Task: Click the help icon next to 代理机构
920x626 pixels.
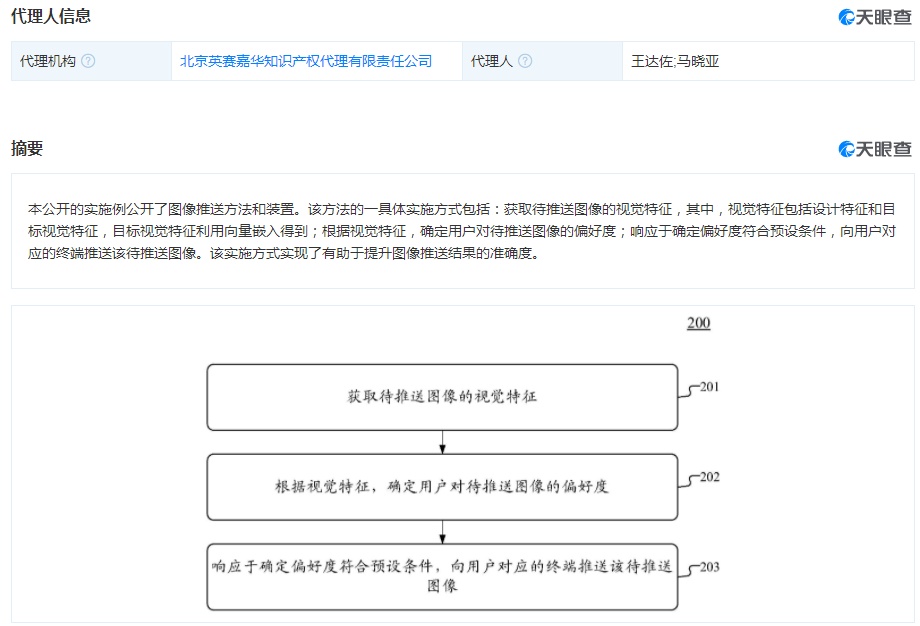Action: coord(88,61)
